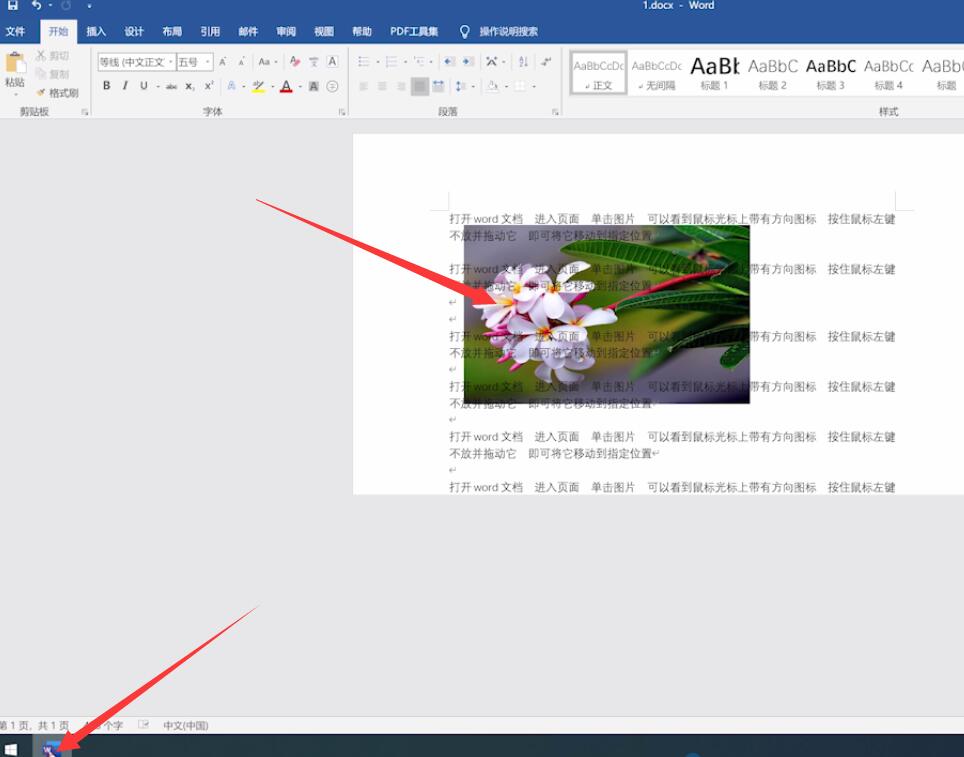Expand the Font group dialog launcher
The image size is (964, 757).
342,112
